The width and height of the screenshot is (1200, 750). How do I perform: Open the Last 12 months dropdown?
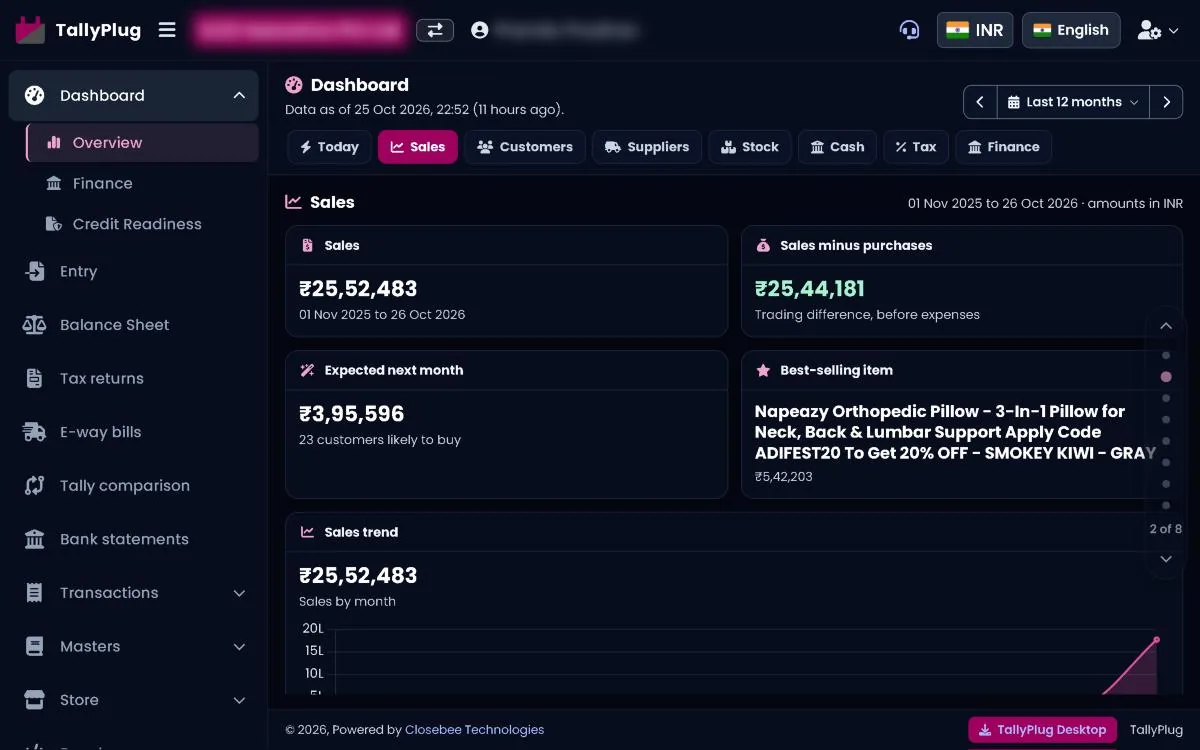click(1073, 102)
